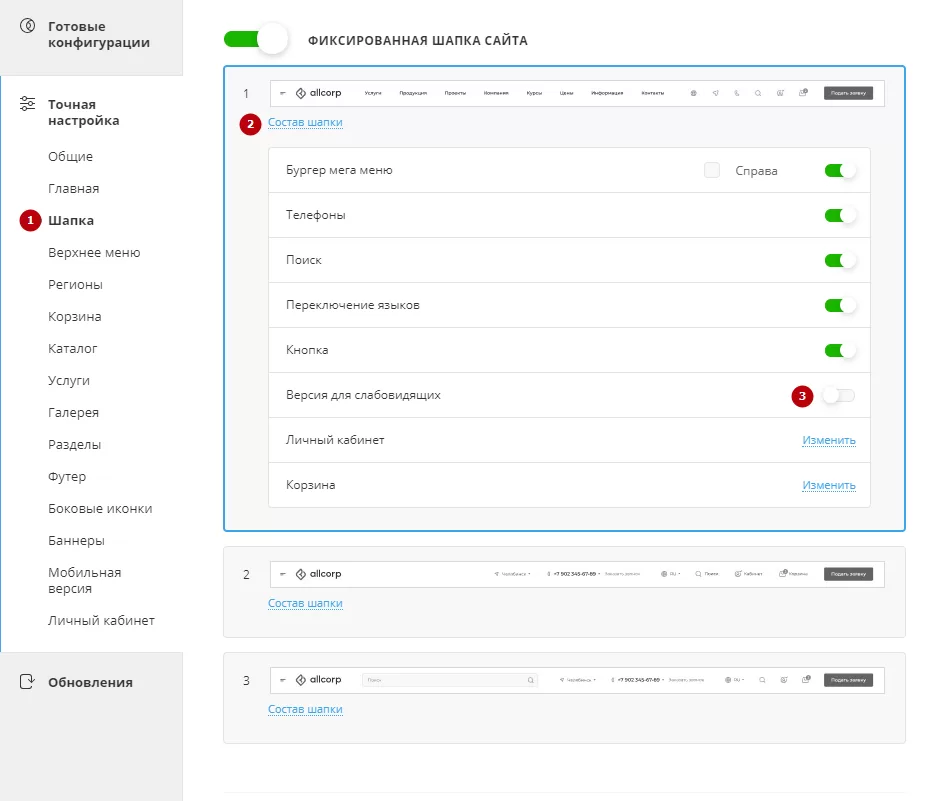This screenshot has height=801, width=939.
Task: Click the Переключение языков label
Action: 353,305
